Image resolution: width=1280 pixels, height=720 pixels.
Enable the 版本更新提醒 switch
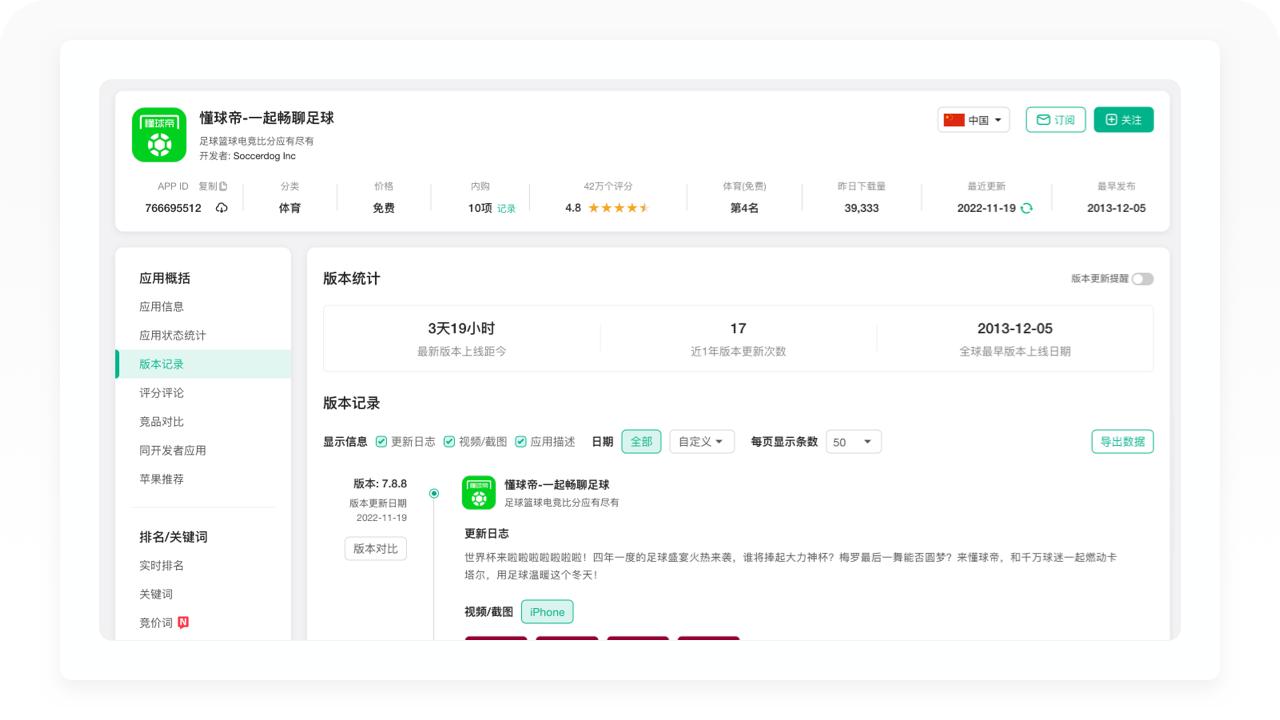tap(1140, 278)
